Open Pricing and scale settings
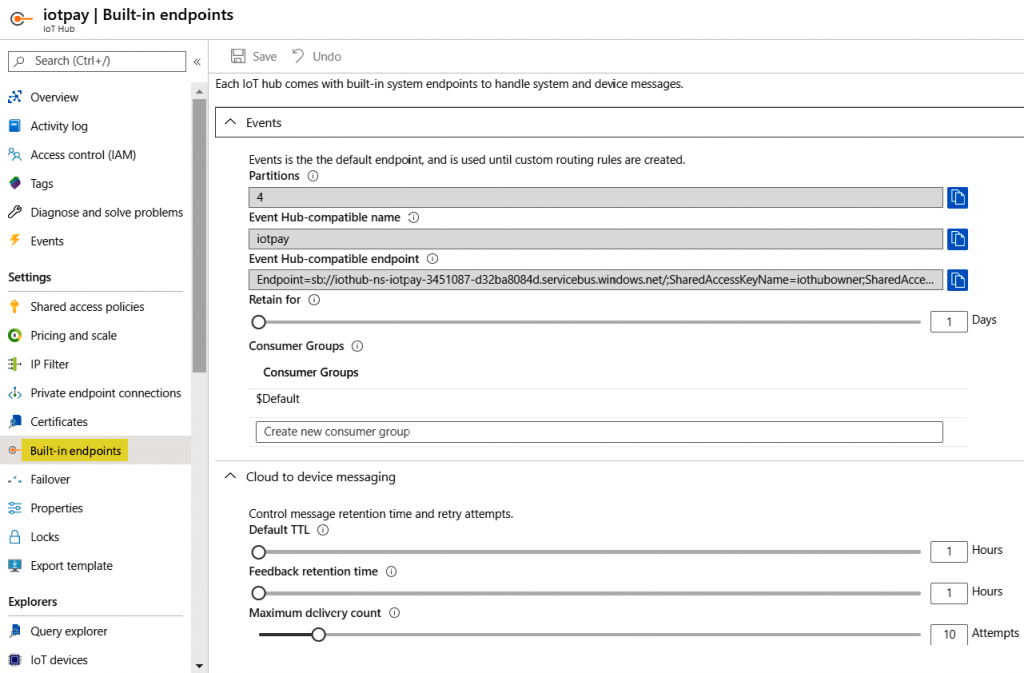 point(73,336)
